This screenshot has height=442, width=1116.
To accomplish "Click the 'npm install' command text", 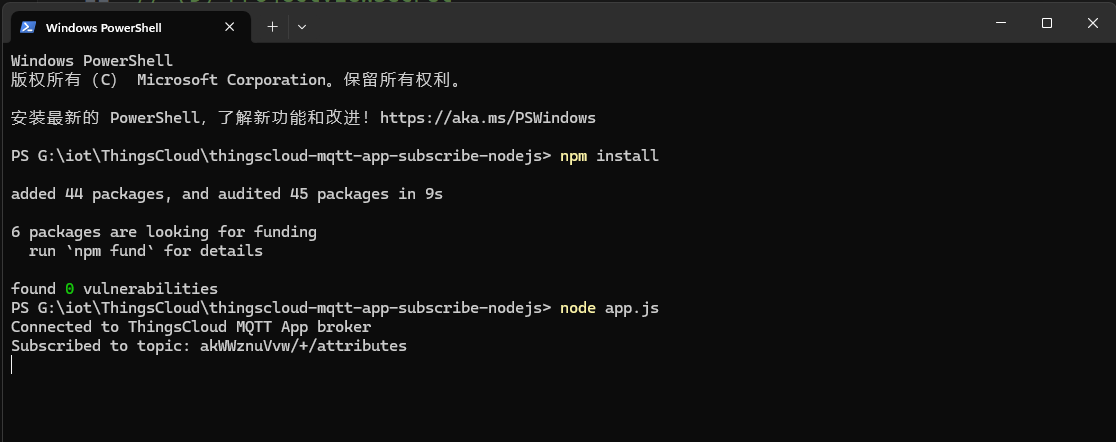I will click(609, 156).
